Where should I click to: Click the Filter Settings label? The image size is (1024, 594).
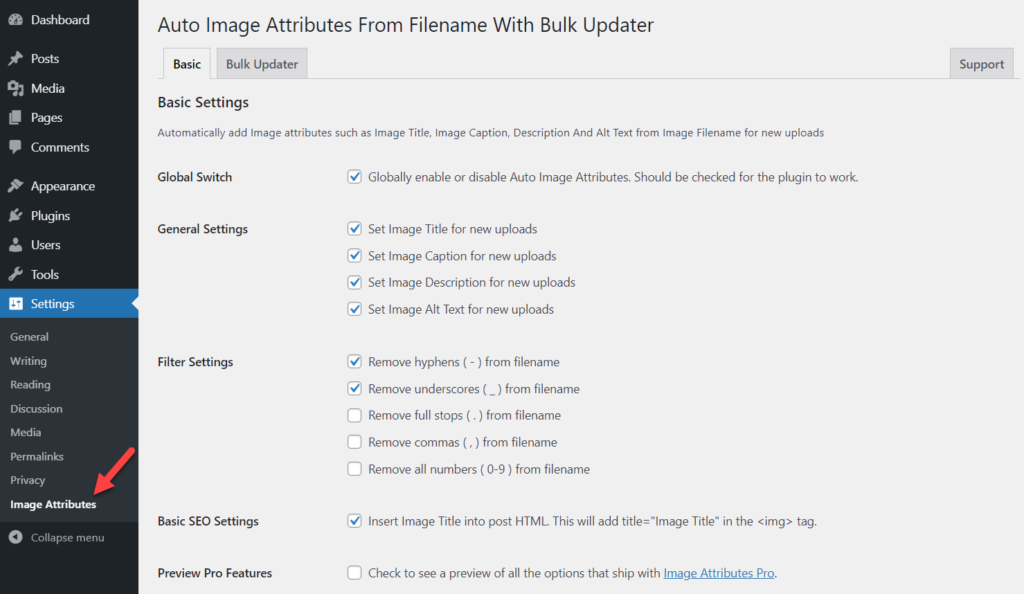pyautogui.click(x=195, y=362)
